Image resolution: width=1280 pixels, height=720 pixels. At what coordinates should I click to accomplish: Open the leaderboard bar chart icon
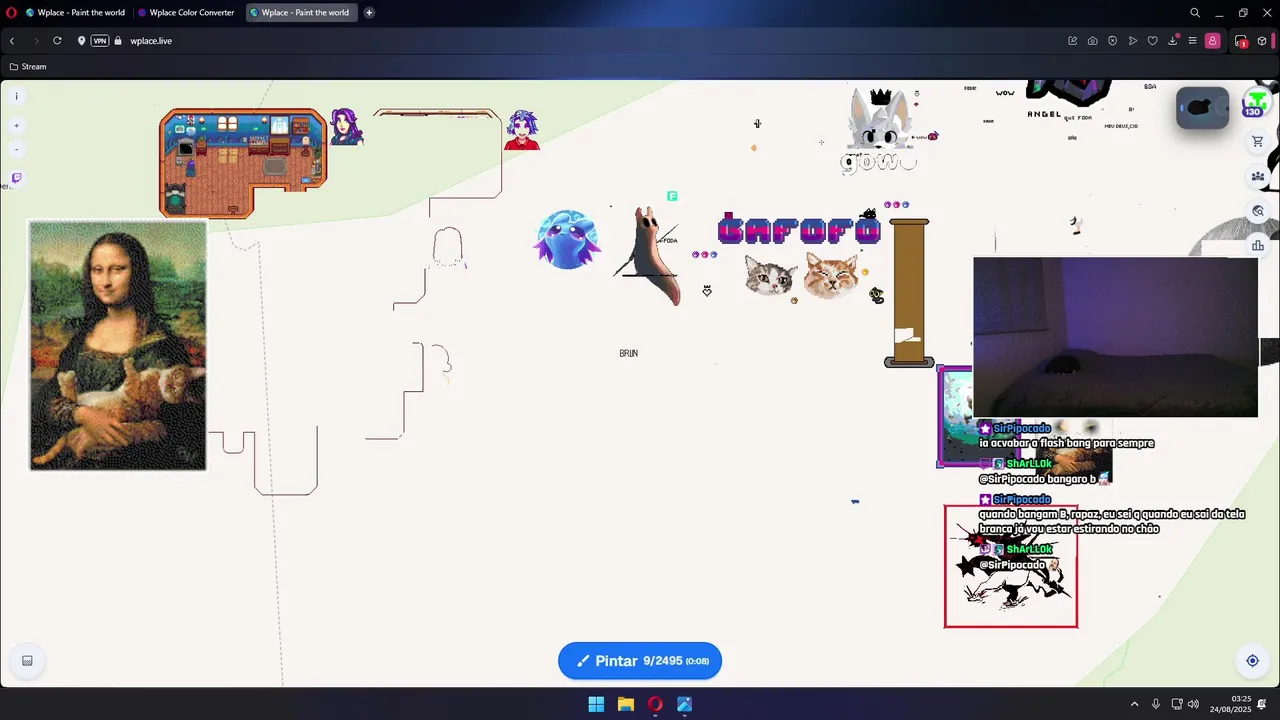coord(1258,246)
